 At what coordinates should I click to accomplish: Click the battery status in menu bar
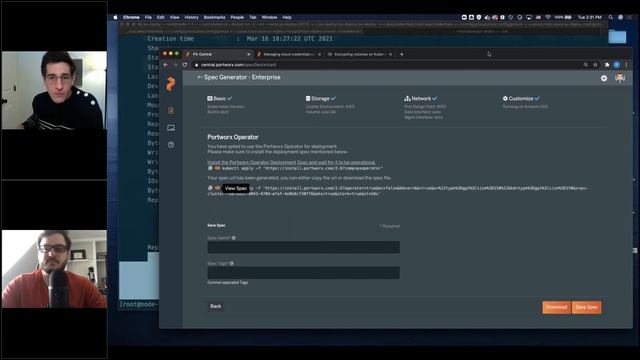point(563,17)
